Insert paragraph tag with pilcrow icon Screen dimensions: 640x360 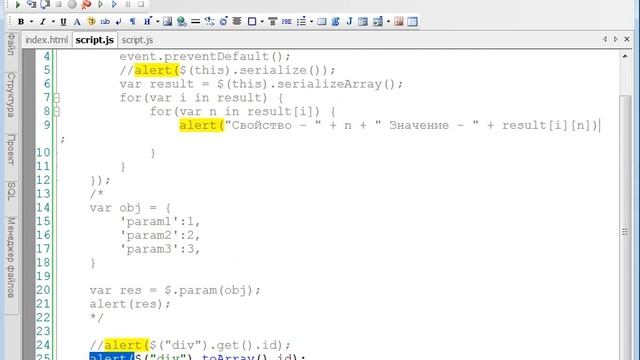tap(133, 22)
